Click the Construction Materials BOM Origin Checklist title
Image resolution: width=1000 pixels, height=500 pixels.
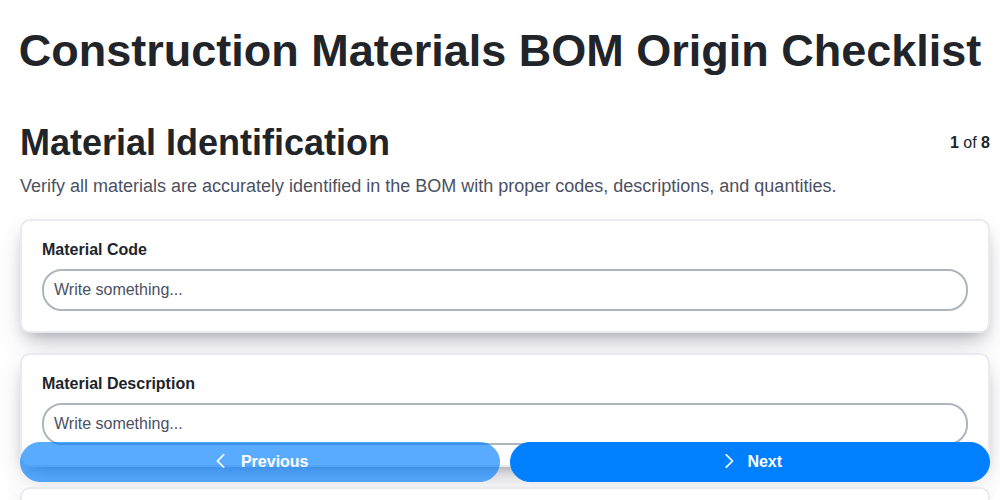(x=500, y=50)
